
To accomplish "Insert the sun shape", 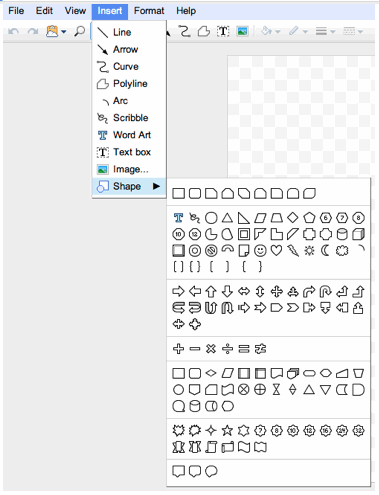I will click(x=309, y=251).
